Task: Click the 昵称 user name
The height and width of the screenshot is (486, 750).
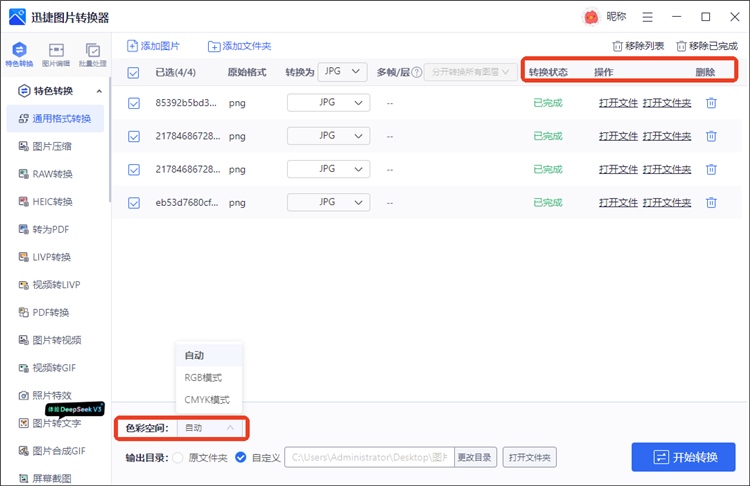Action: click(616, 17)
